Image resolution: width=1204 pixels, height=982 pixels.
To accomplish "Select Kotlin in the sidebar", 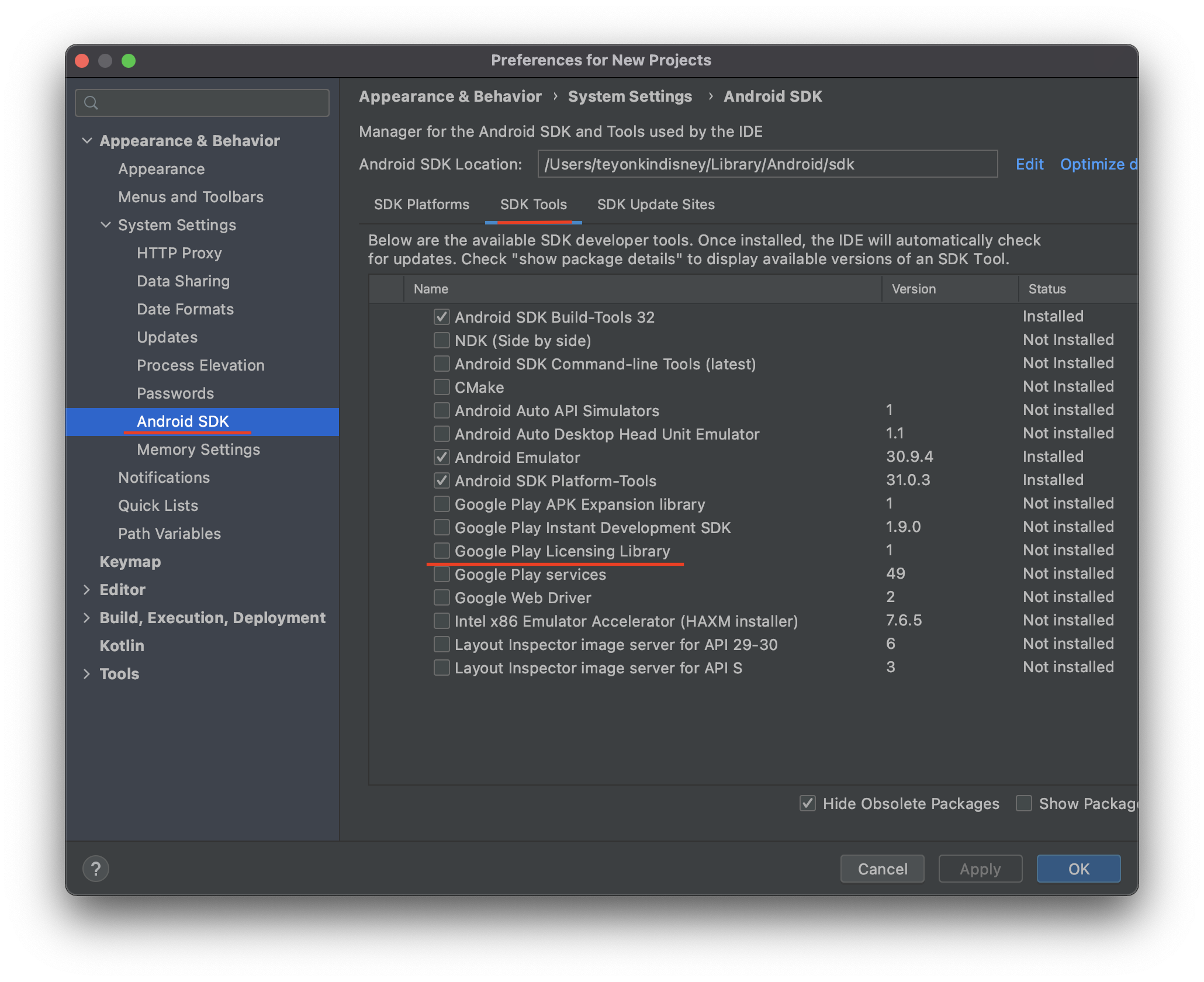I will click(122, 646).
